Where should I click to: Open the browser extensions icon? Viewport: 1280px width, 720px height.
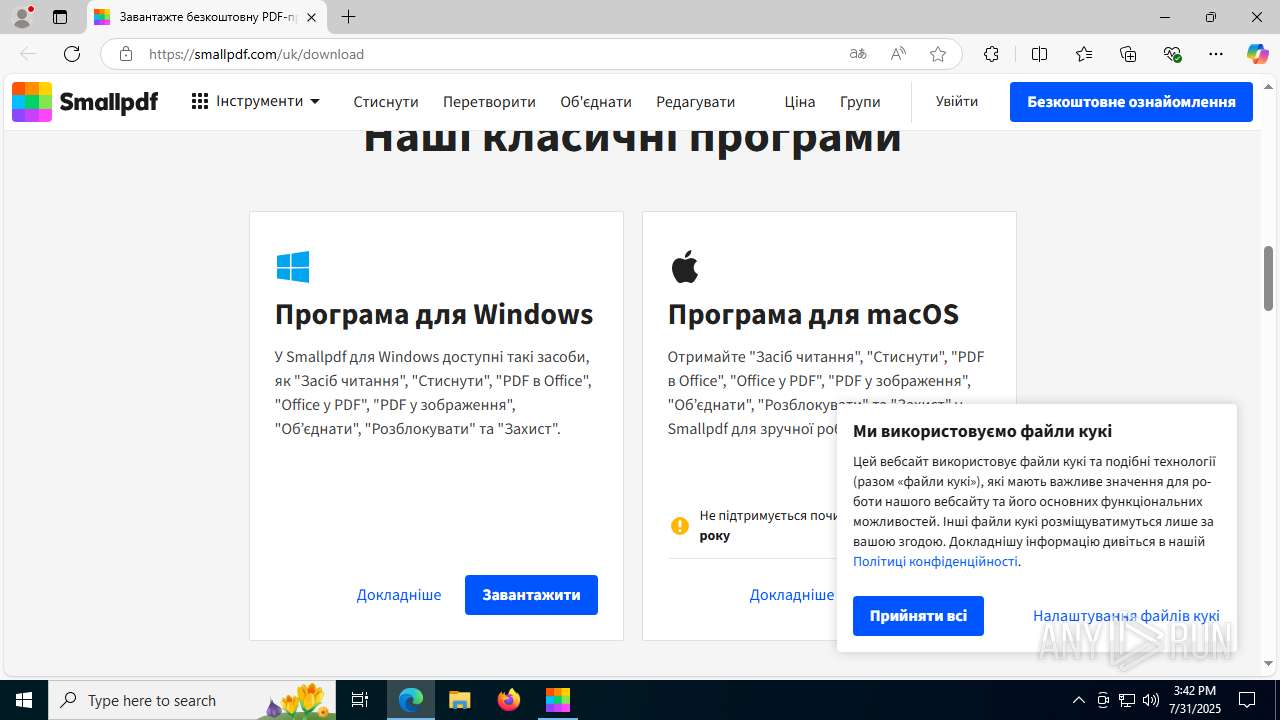(991, 54)
